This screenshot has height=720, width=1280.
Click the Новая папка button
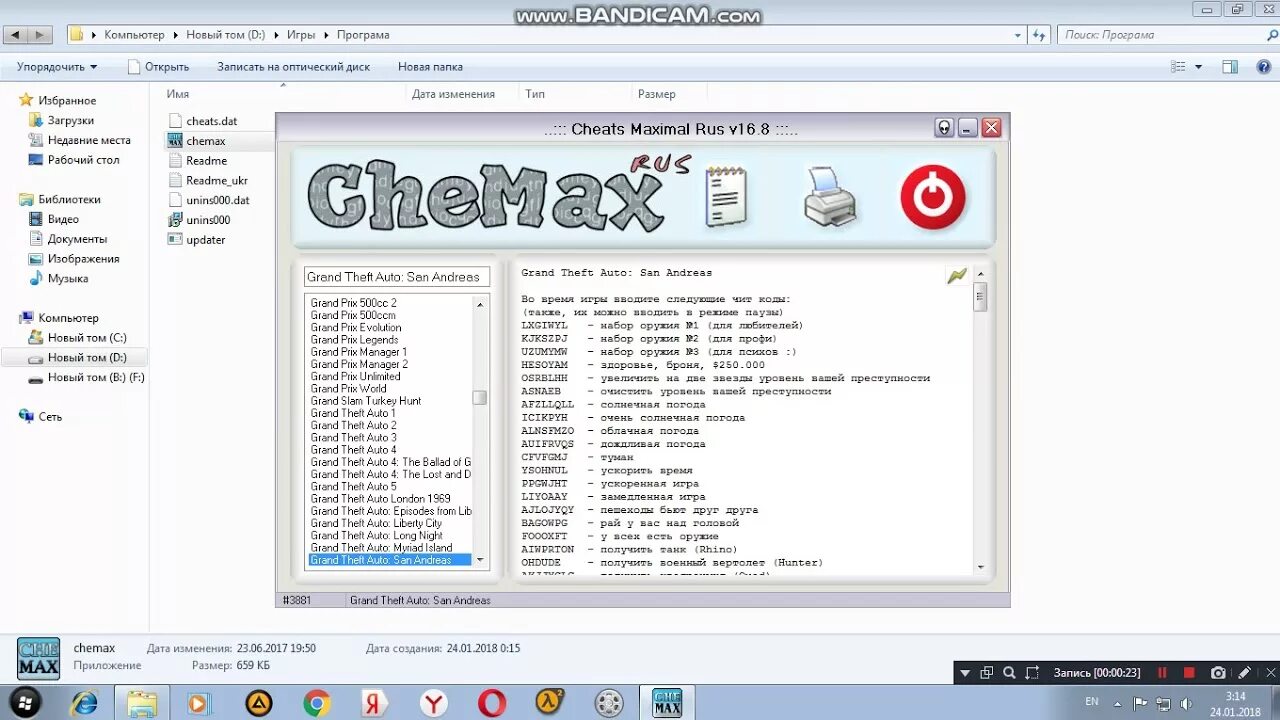430,67
